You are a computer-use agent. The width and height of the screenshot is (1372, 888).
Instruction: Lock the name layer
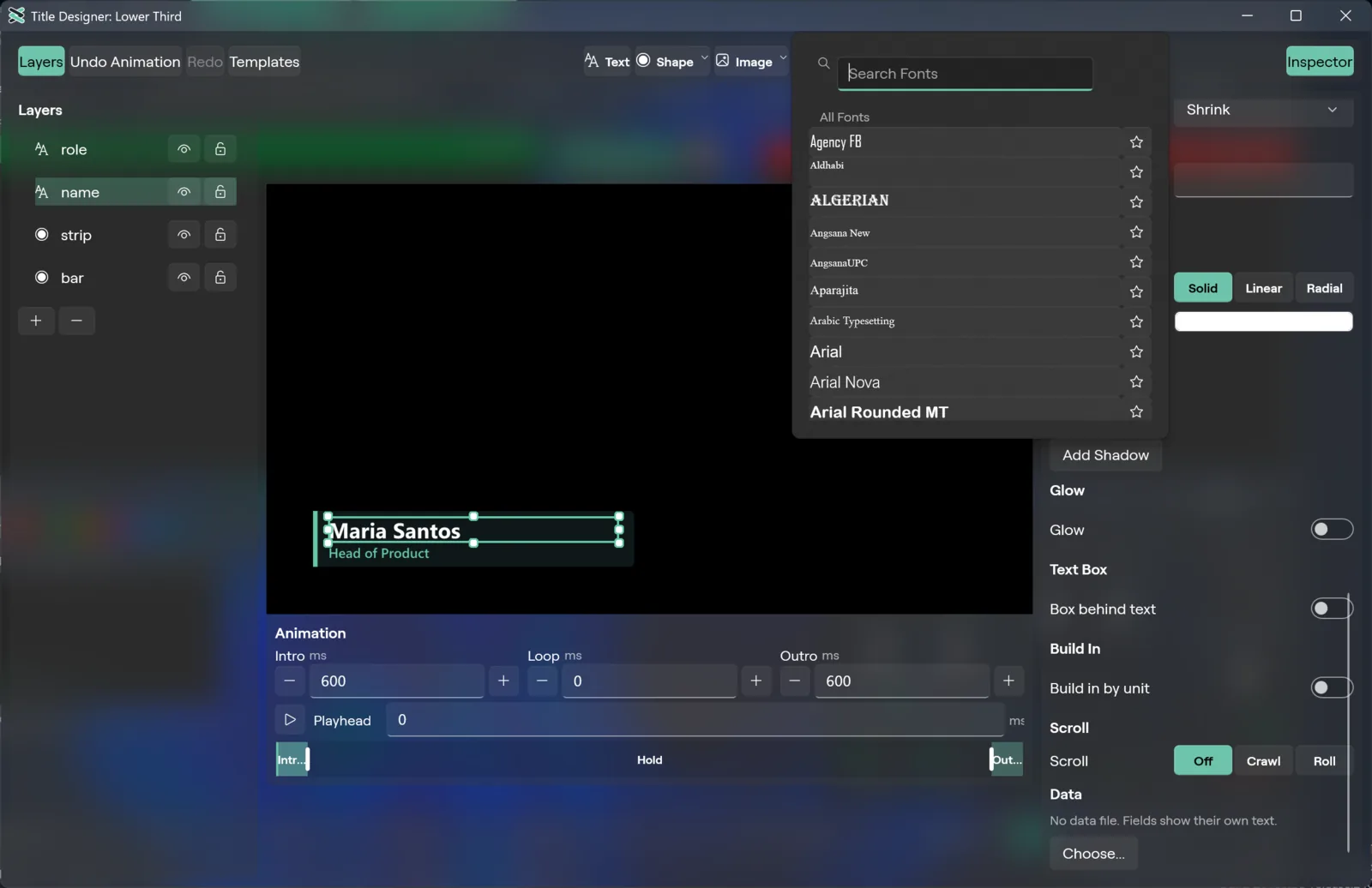coord(220,192)
